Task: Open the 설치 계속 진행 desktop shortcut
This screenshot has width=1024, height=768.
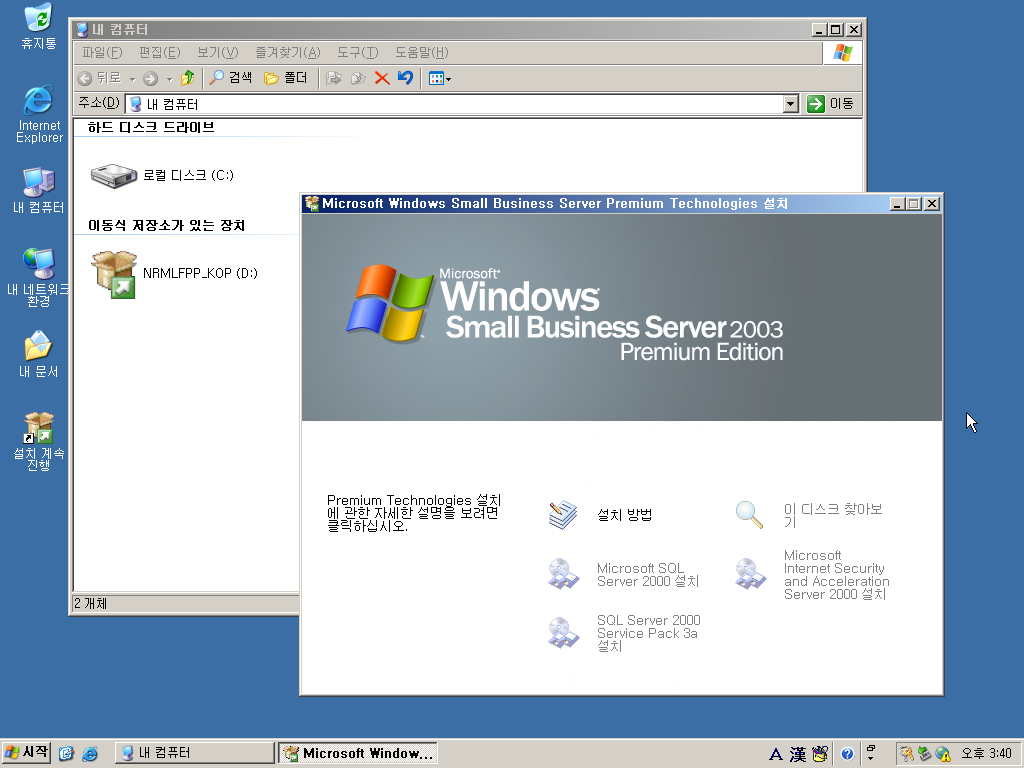Action: point(39,441)
